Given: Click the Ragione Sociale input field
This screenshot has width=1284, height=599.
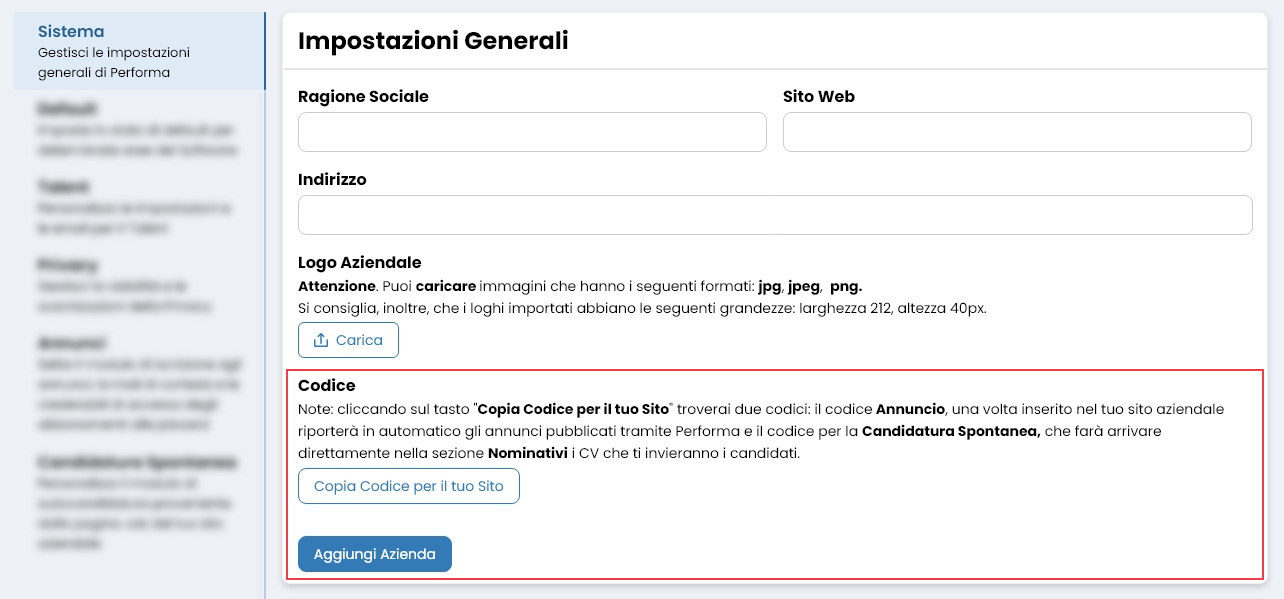Looking at the screenshot, I should (x=532, y=131).
